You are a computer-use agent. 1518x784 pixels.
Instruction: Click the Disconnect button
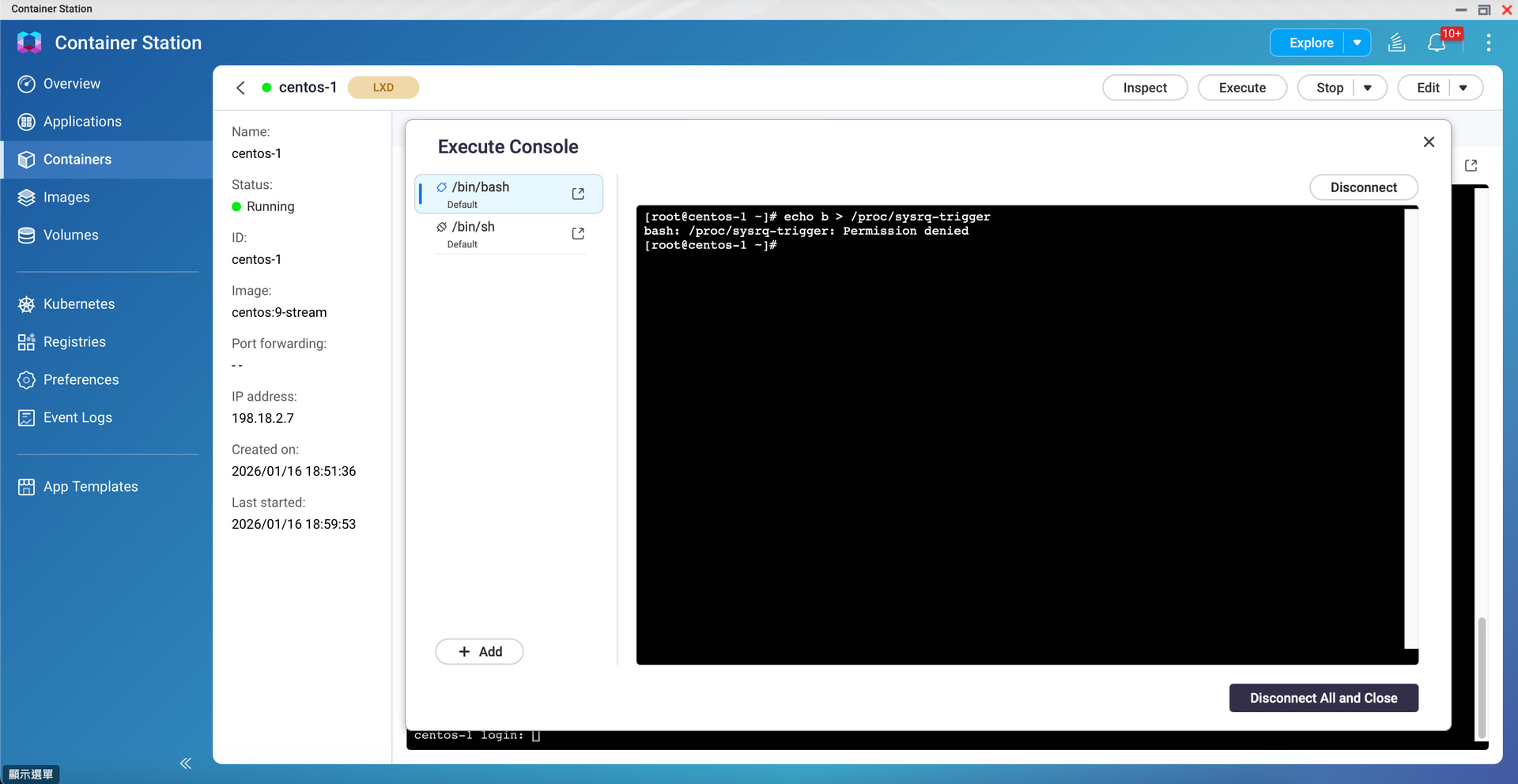[x=1363, y=187]
